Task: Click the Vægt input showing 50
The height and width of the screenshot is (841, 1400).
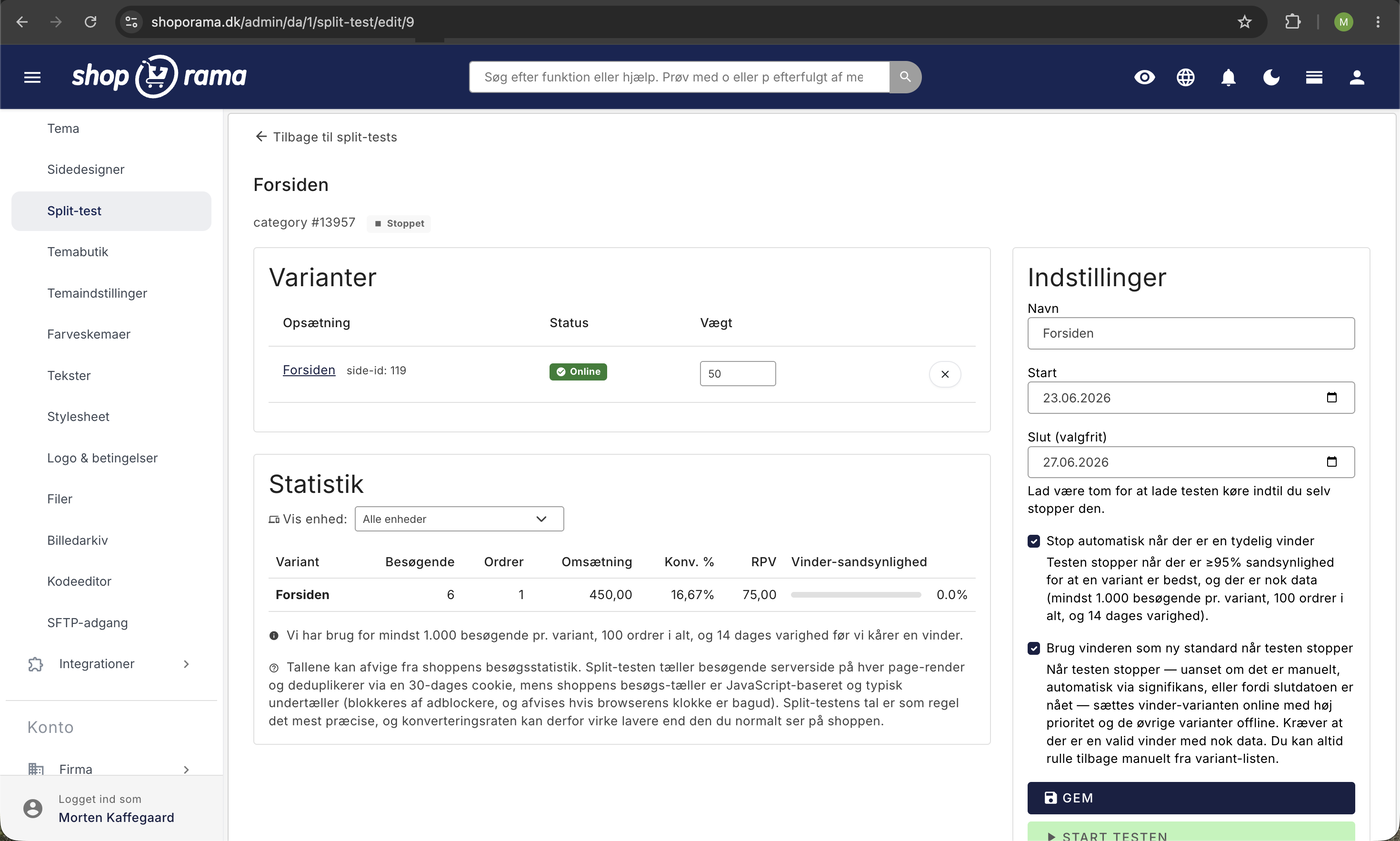Action: (738, 374)
